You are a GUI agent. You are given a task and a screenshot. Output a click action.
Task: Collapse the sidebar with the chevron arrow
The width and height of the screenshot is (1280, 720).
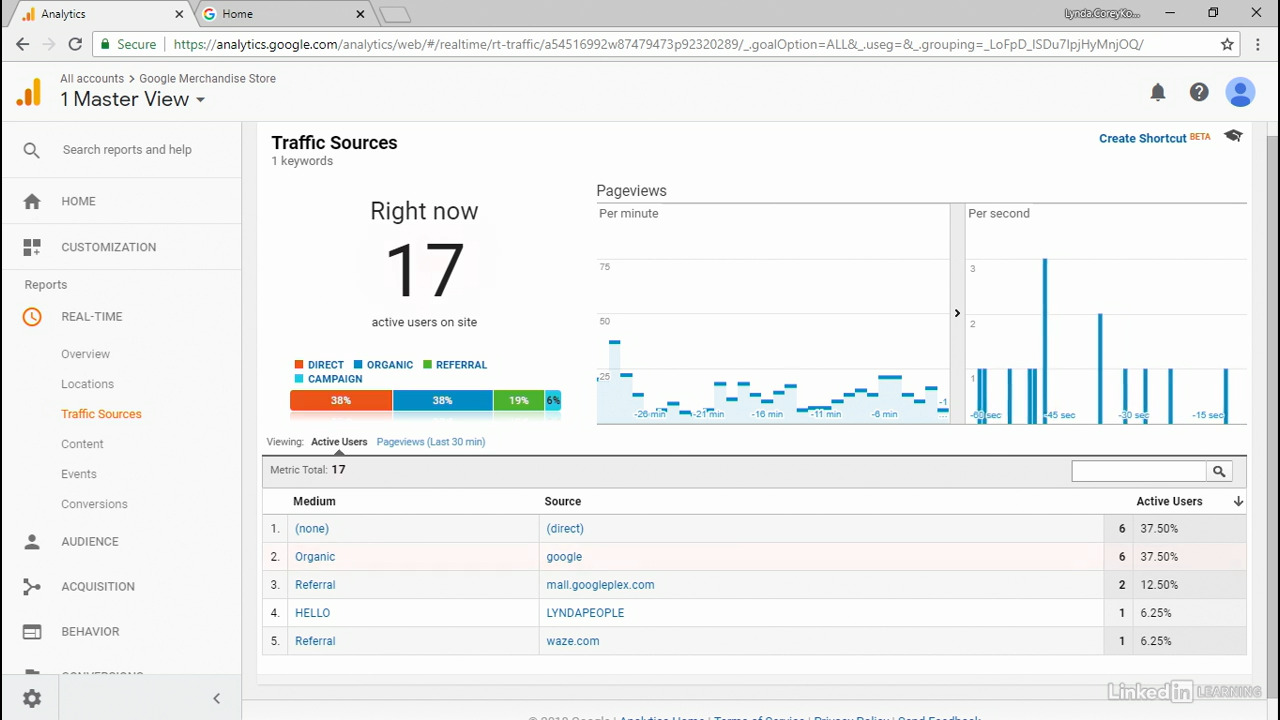[x=216, y=698]
